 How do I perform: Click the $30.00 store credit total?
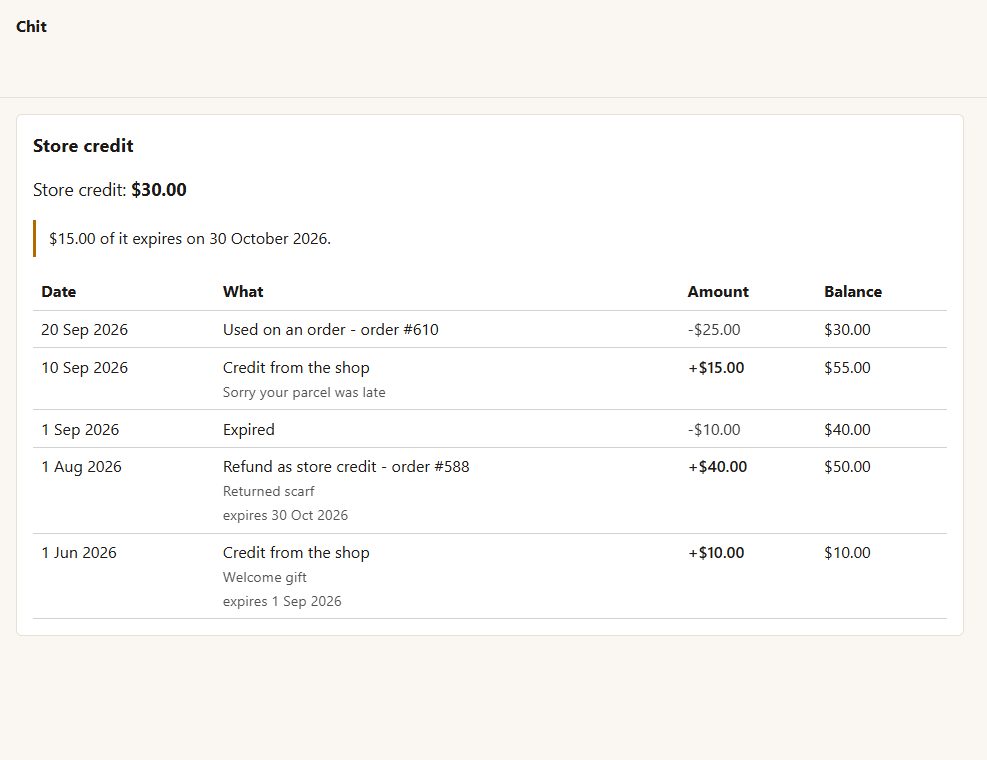[159, 190]
